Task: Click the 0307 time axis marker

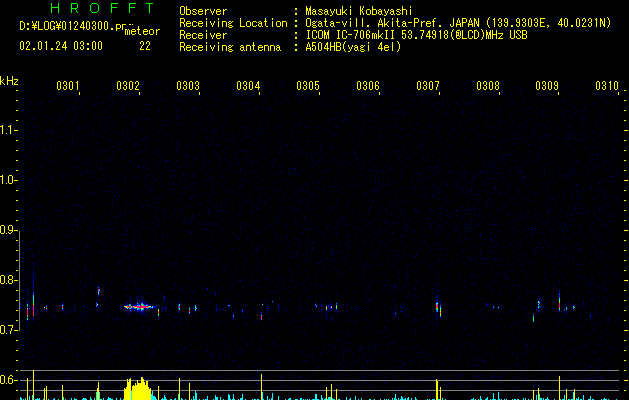Action: tap(428, 85)
